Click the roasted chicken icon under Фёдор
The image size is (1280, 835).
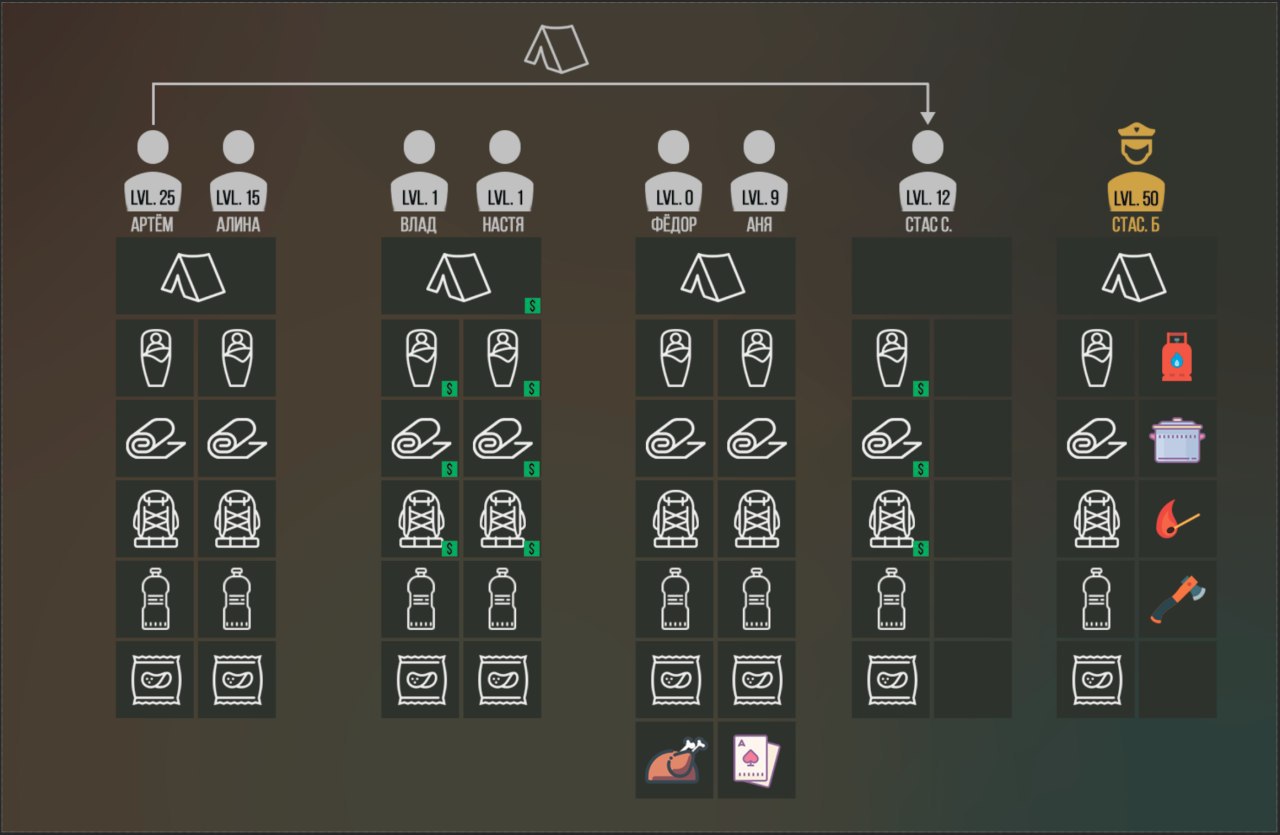point(675,760)
